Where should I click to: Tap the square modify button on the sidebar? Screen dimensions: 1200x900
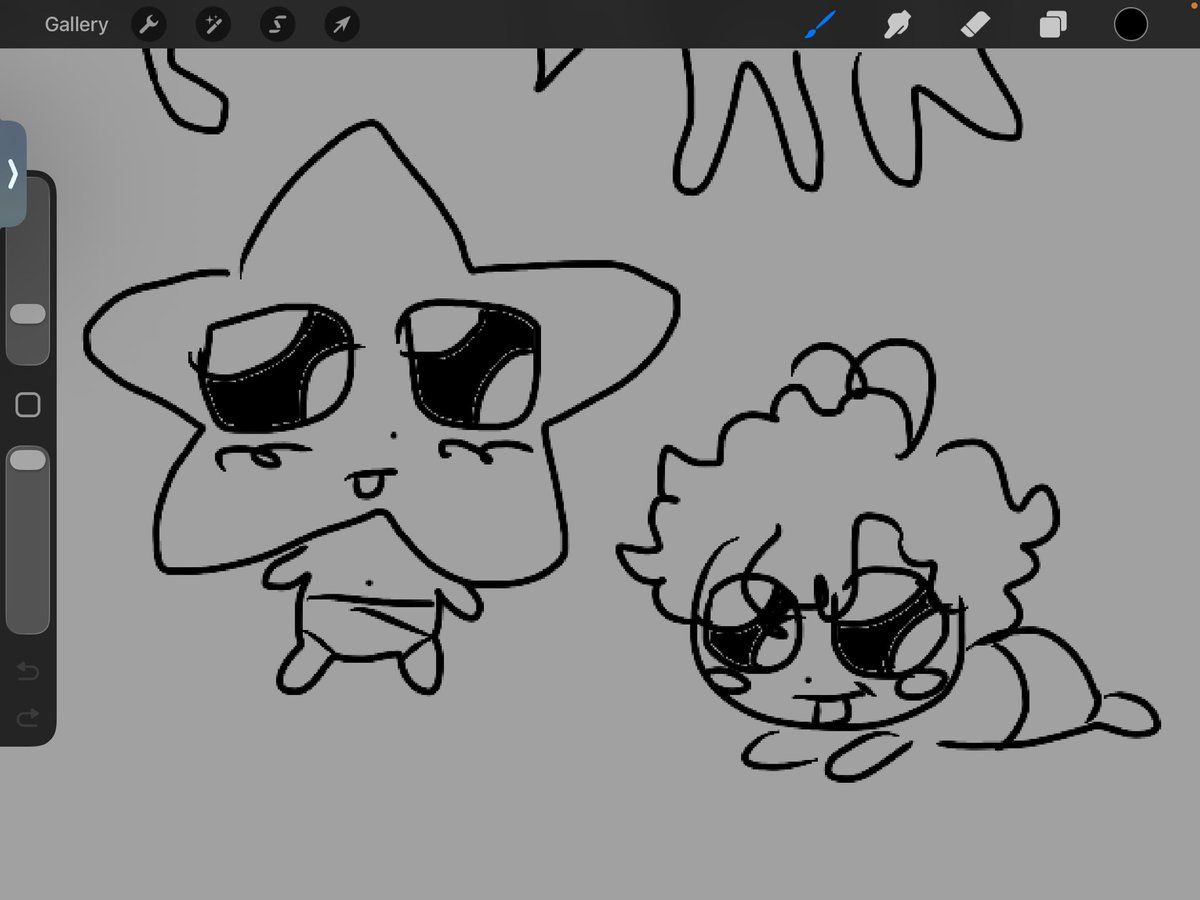point(28,405)
